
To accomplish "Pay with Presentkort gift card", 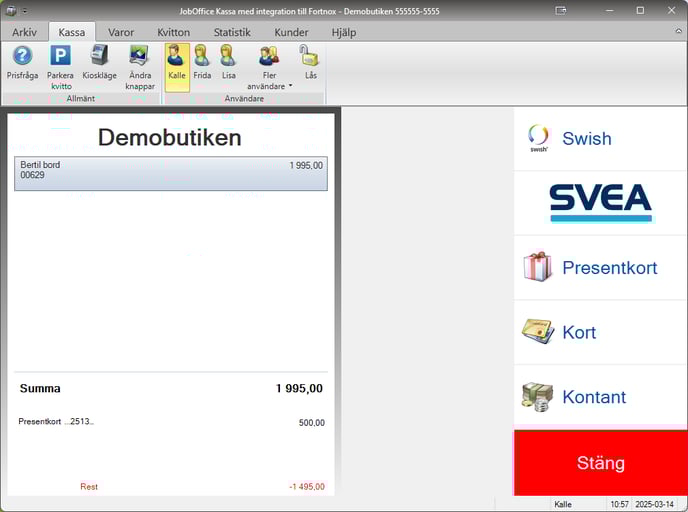I will click(600, 268).
